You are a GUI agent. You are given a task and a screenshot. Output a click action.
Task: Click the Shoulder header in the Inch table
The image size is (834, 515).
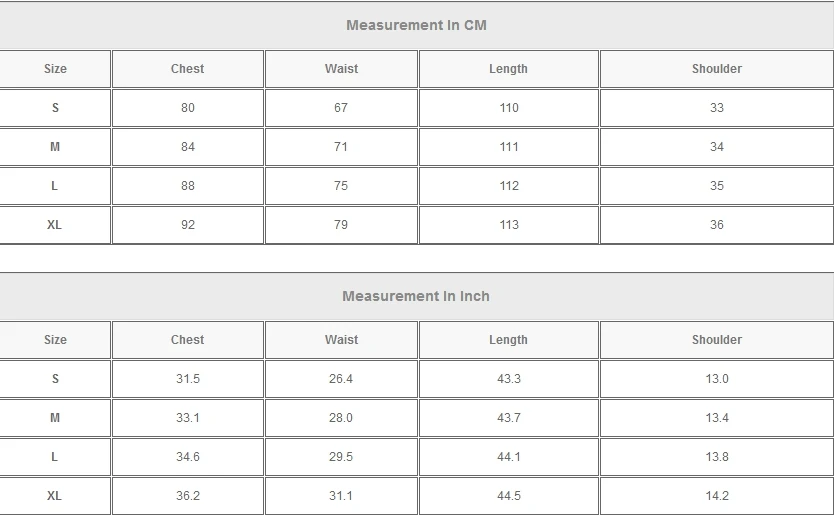tap(716, 340)
